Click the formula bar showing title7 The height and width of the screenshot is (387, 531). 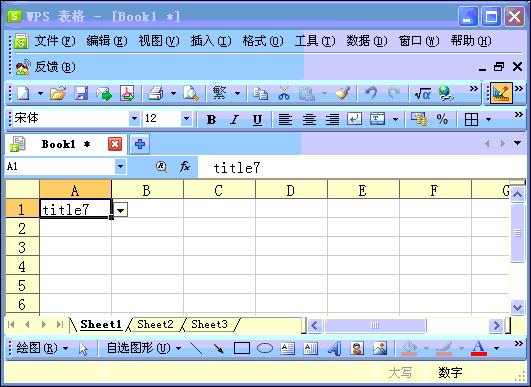362,167
